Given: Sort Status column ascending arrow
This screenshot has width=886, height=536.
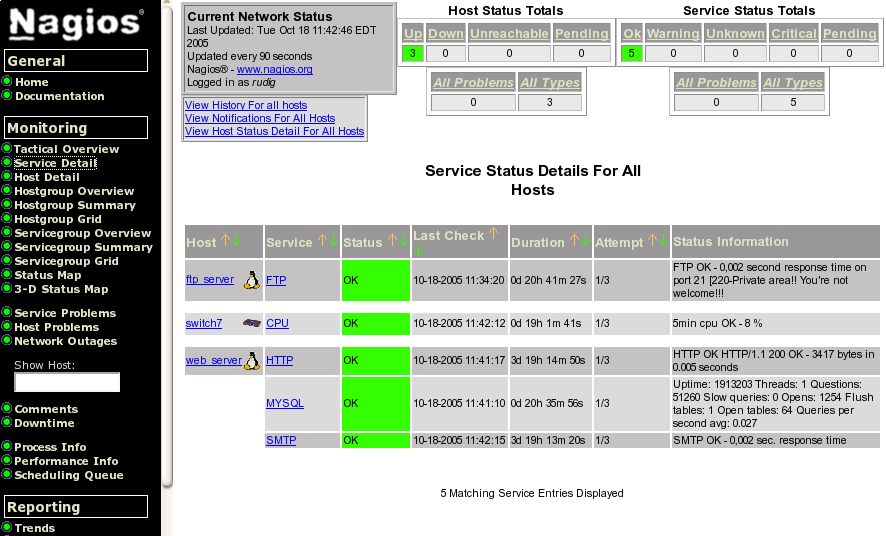Looking at the screenshot, I should click(x=393, y=240).
